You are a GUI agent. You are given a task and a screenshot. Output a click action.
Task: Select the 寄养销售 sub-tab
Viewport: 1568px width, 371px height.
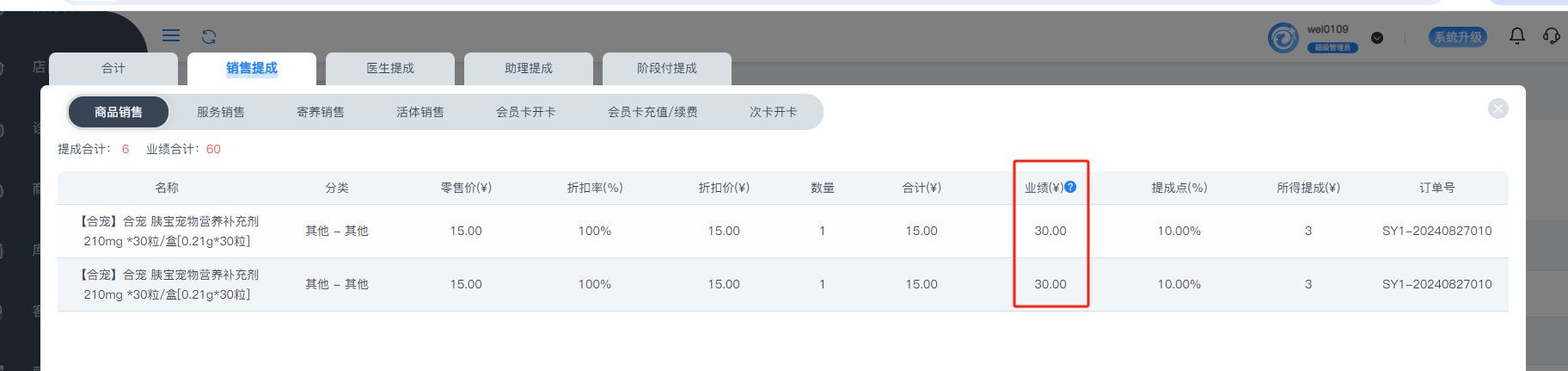pos(321,112)
